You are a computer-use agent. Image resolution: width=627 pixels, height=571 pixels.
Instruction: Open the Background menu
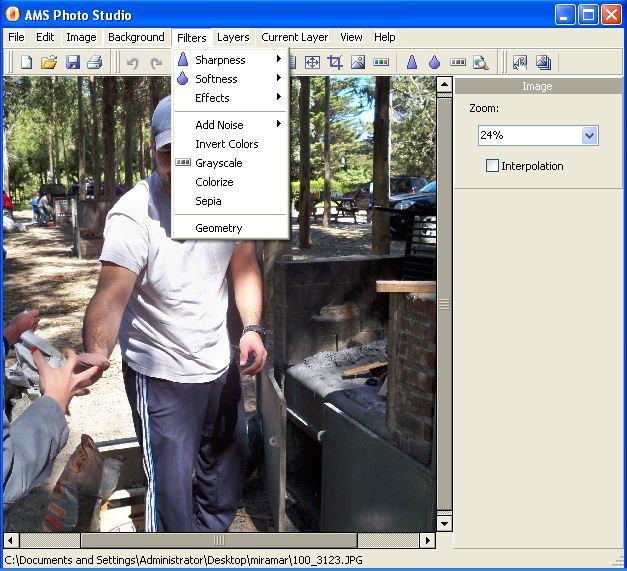[x=136, y=37]
